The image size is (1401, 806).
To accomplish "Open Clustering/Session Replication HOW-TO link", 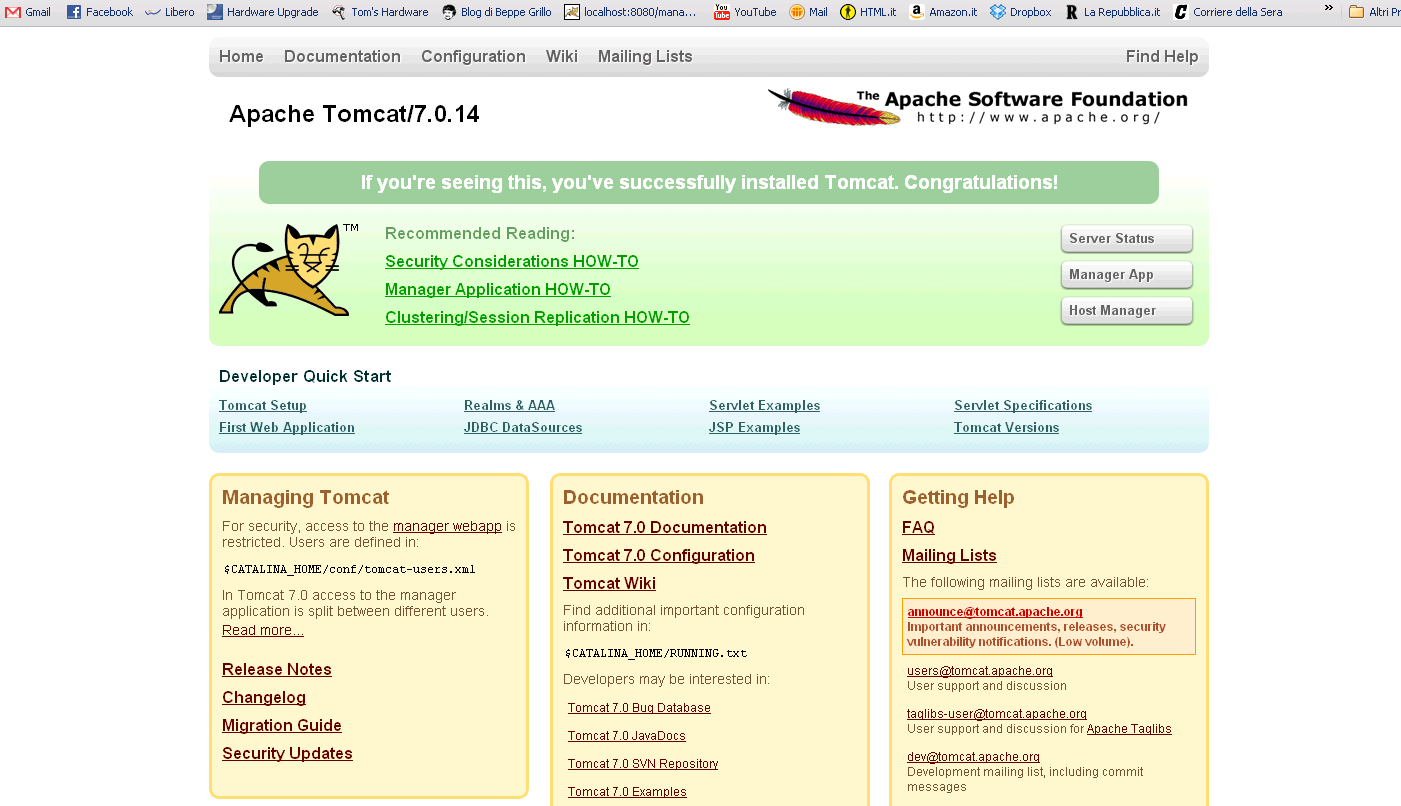I will [x=537, y=318].
